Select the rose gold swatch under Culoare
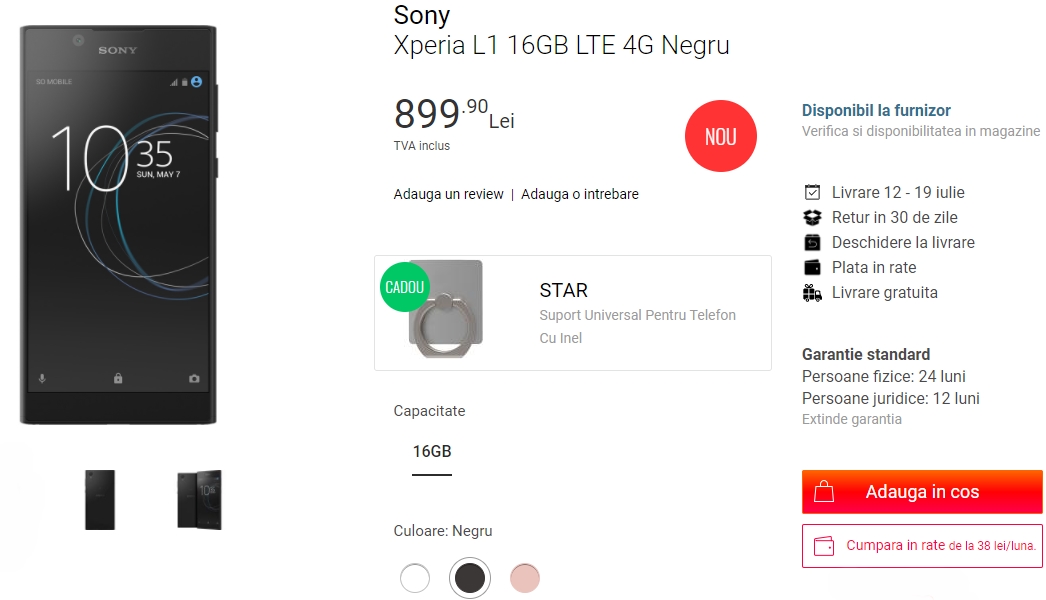Image resolution: width=1046 pixels, height=600 pixels. pyautogui.click(x=525, y=578)
